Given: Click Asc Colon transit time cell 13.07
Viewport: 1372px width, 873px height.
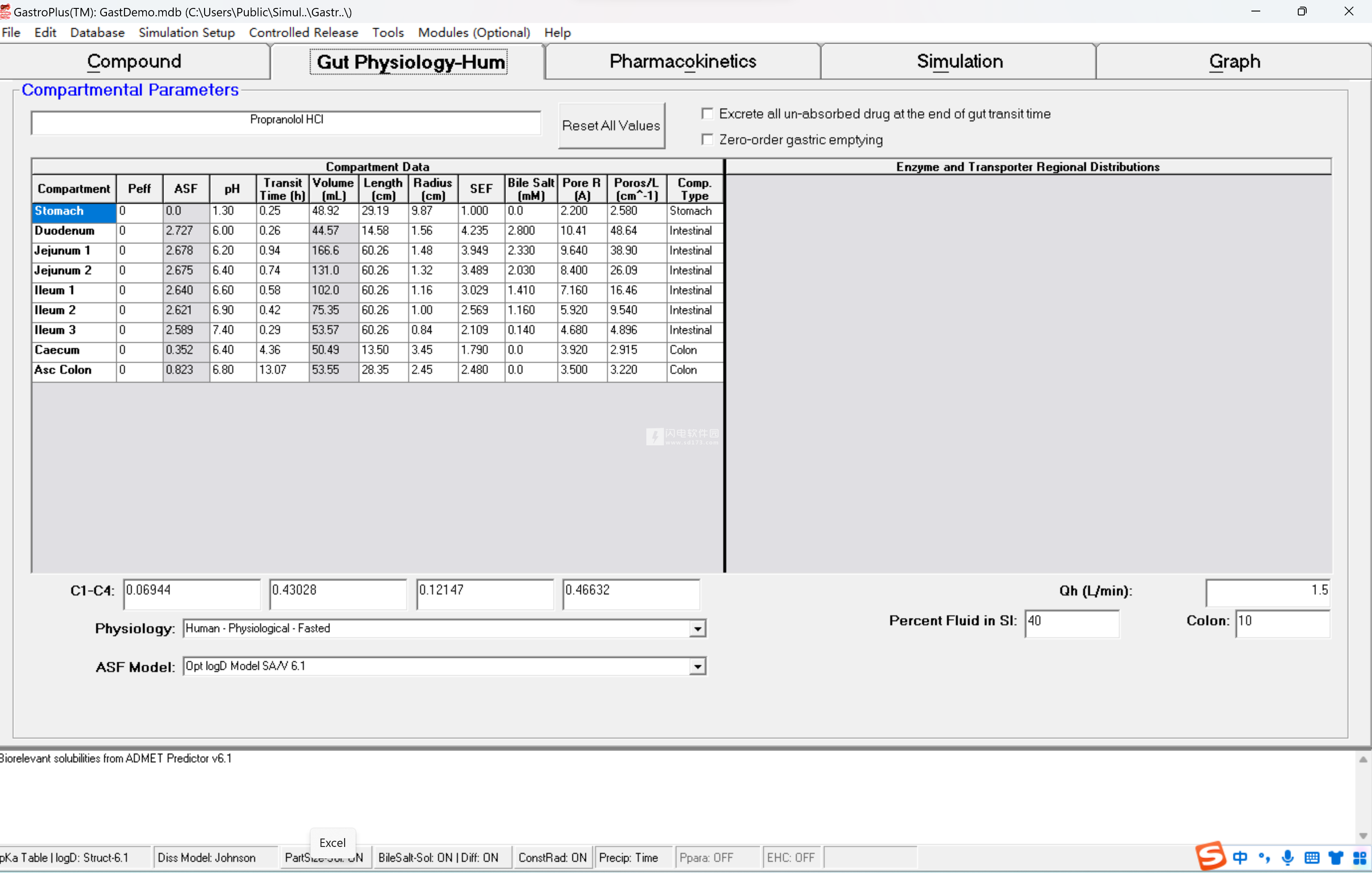Looking at the screenshot, I should click(283, 371).
